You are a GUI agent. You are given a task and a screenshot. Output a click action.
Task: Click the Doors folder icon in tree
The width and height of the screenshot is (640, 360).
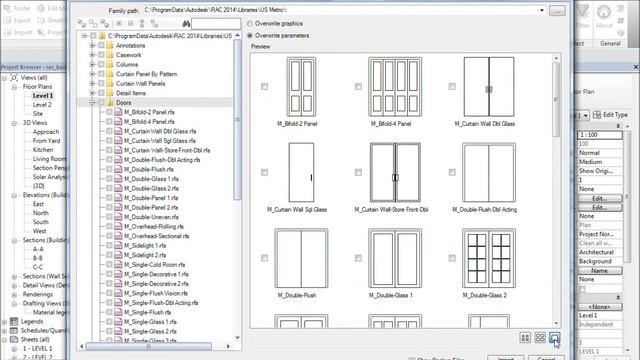tap(110, 102)
